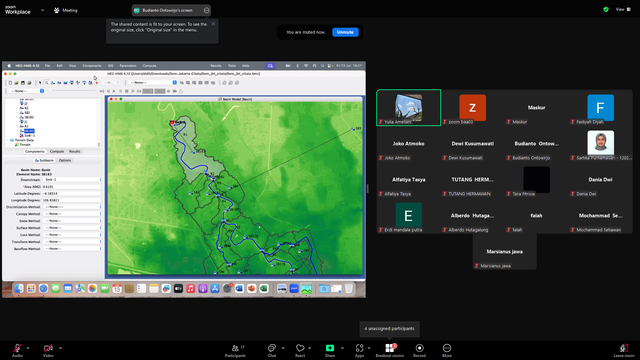640x360 pixels.
Task: Open the View layout menu
Action: tap(623, 9)
